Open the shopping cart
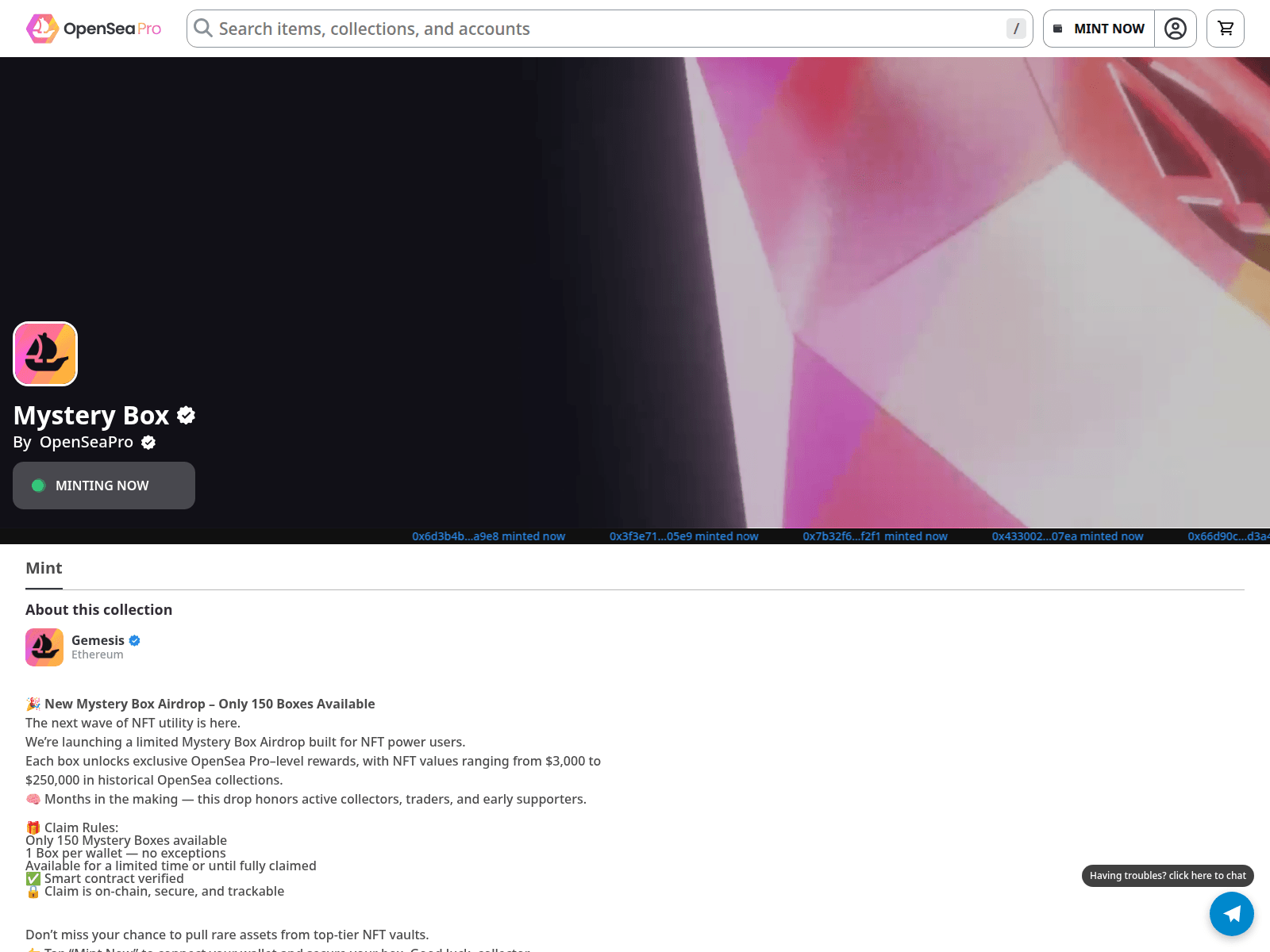The height and width of the screenshot is (952, 1270). coord(1225,29)
